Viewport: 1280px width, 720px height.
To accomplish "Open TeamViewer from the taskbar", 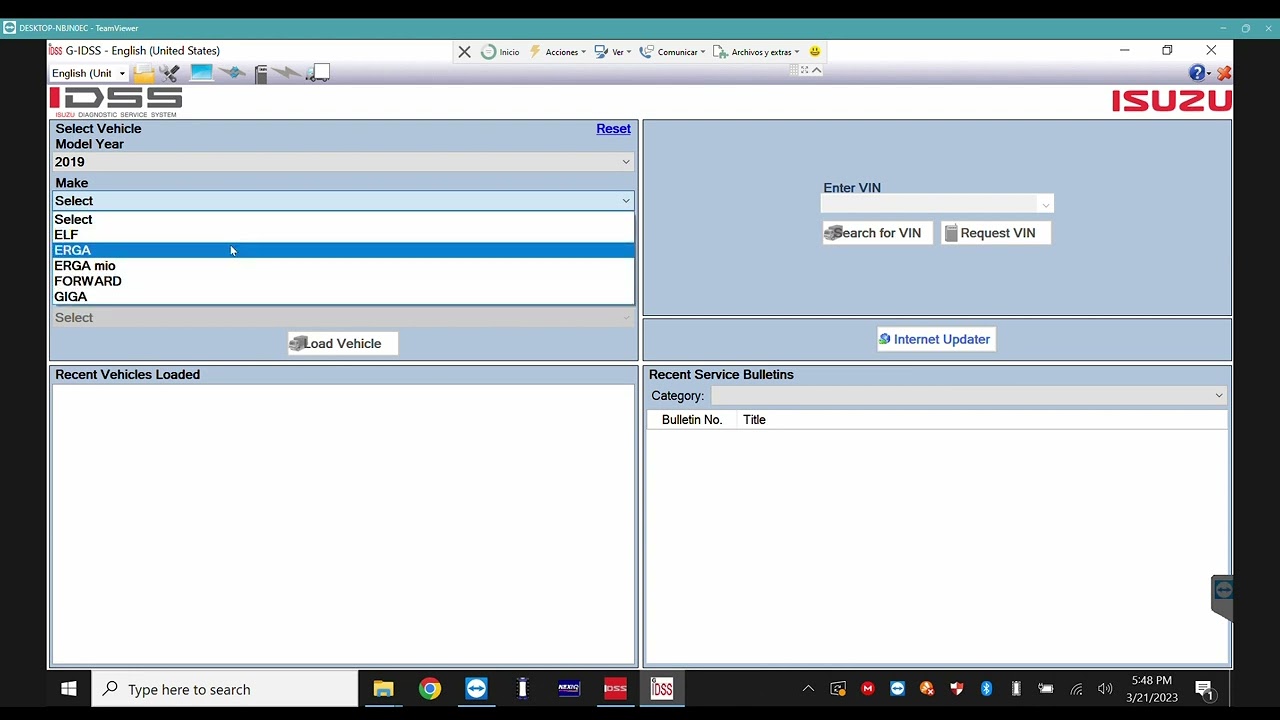I will [476, 689].
